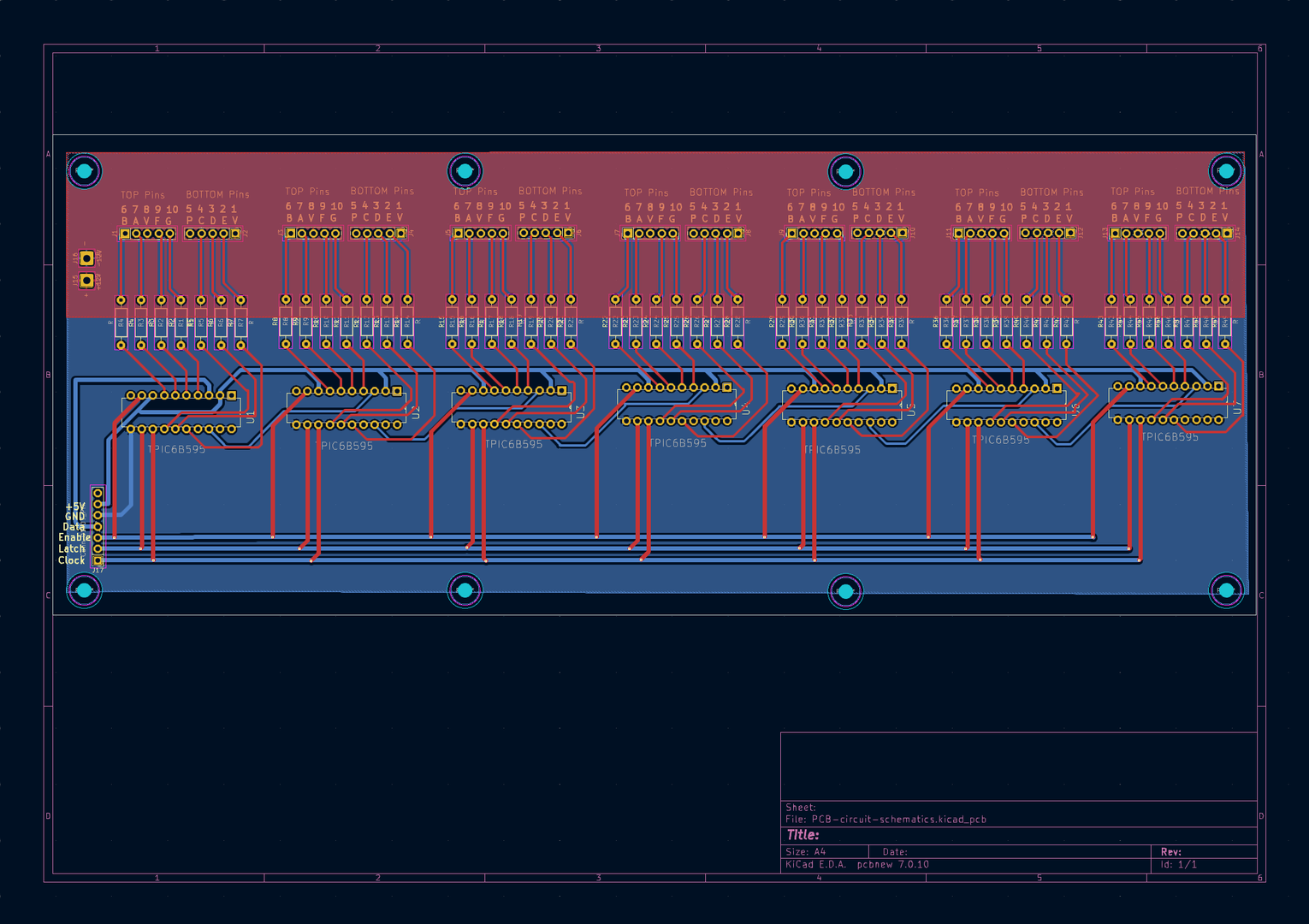
Task: Select the +5V pad on the J17 header
Action: [98, 504]
